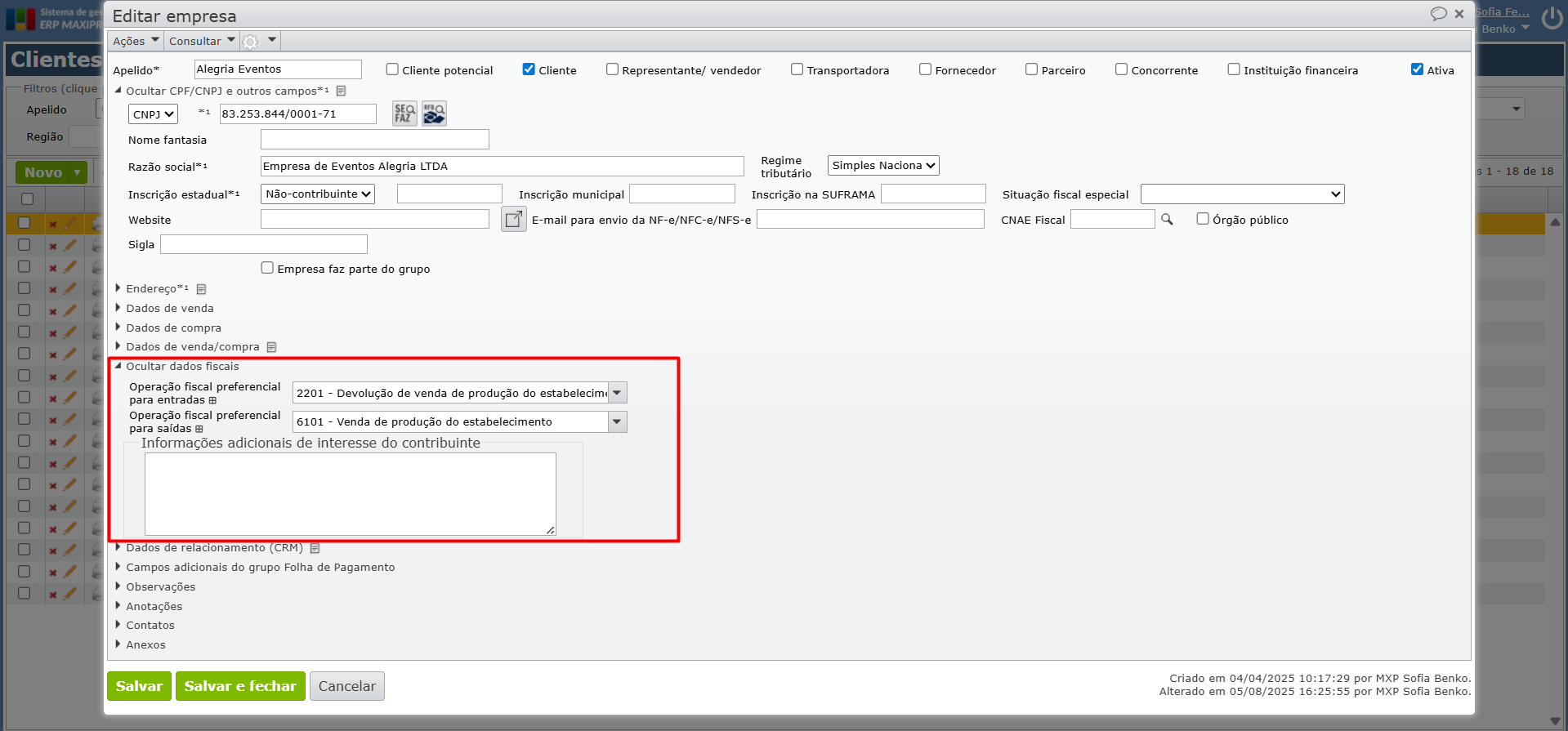Click the Inscrição na SUFRAMA field

point(933,194)
